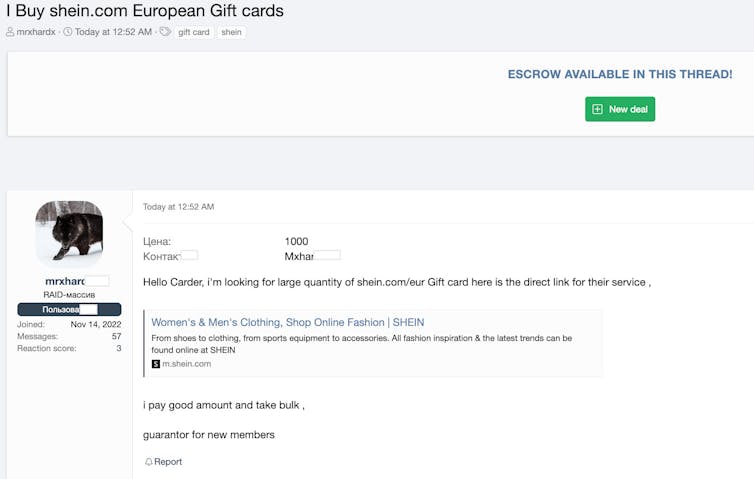754x479 pixels.
Task: Click the bell icon beside Report
Action: pos(149,462)
